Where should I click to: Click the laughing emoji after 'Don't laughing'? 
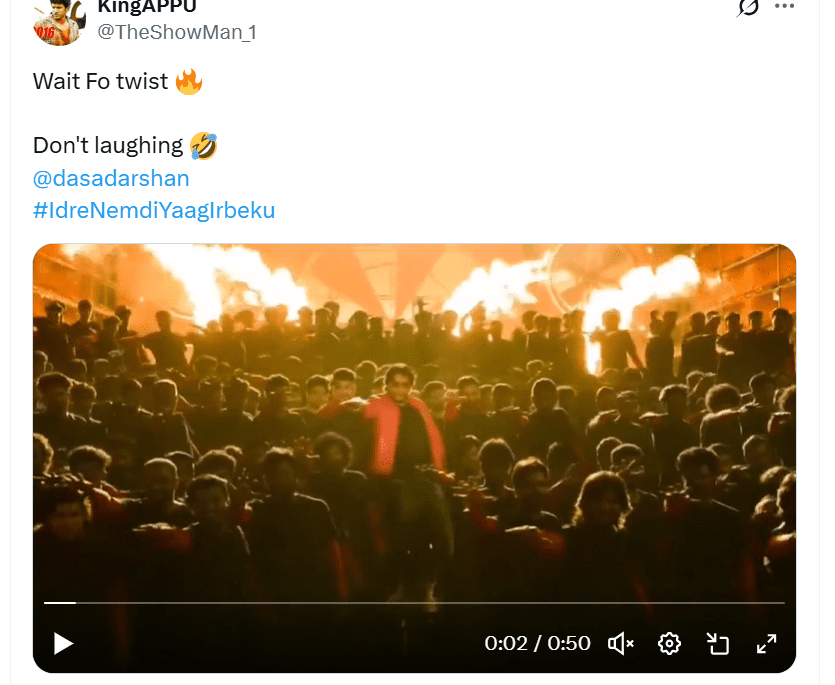coord(204,145)
